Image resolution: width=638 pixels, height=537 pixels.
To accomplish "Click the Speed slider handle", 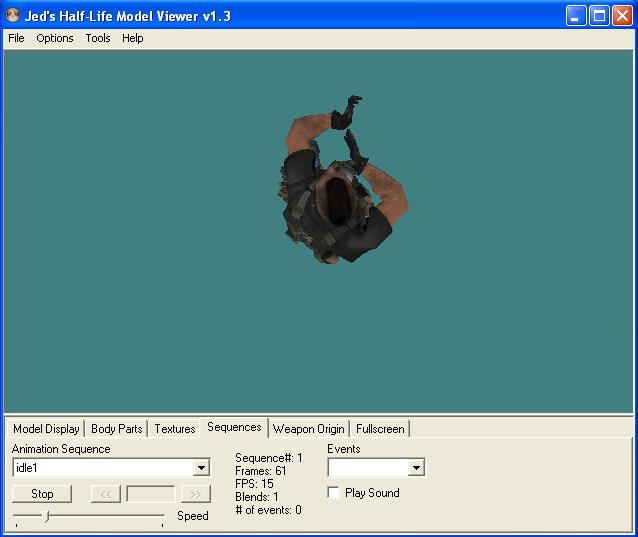I will click(x=47, y=516).
